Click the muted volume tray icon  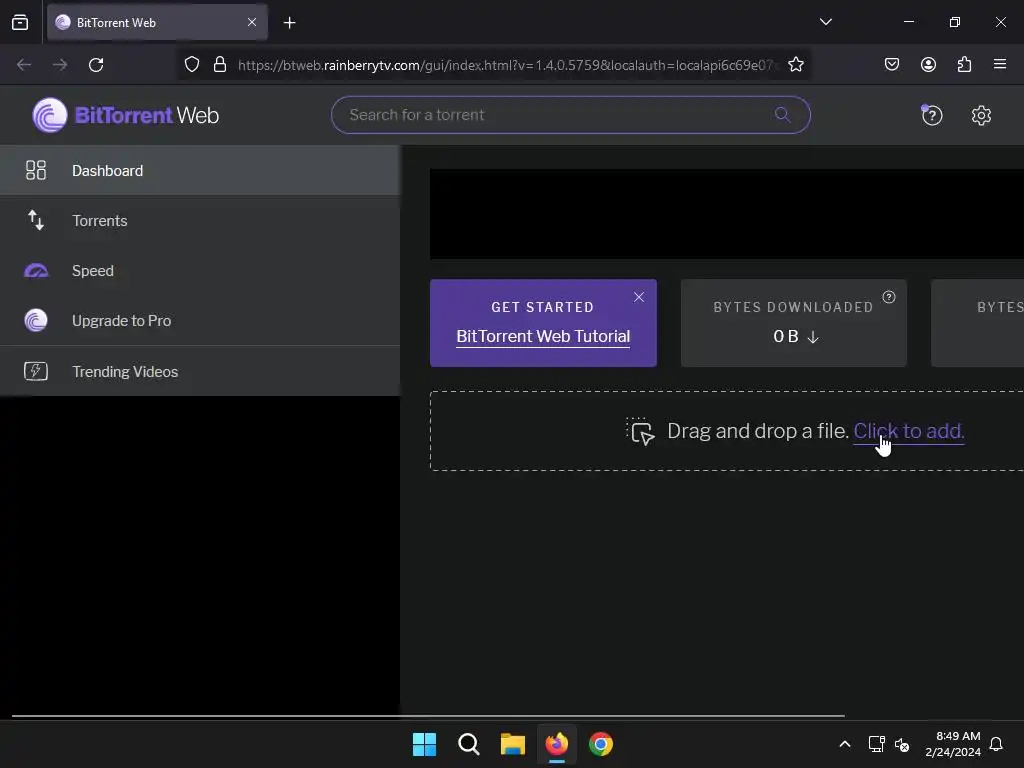tap(902, 744)
